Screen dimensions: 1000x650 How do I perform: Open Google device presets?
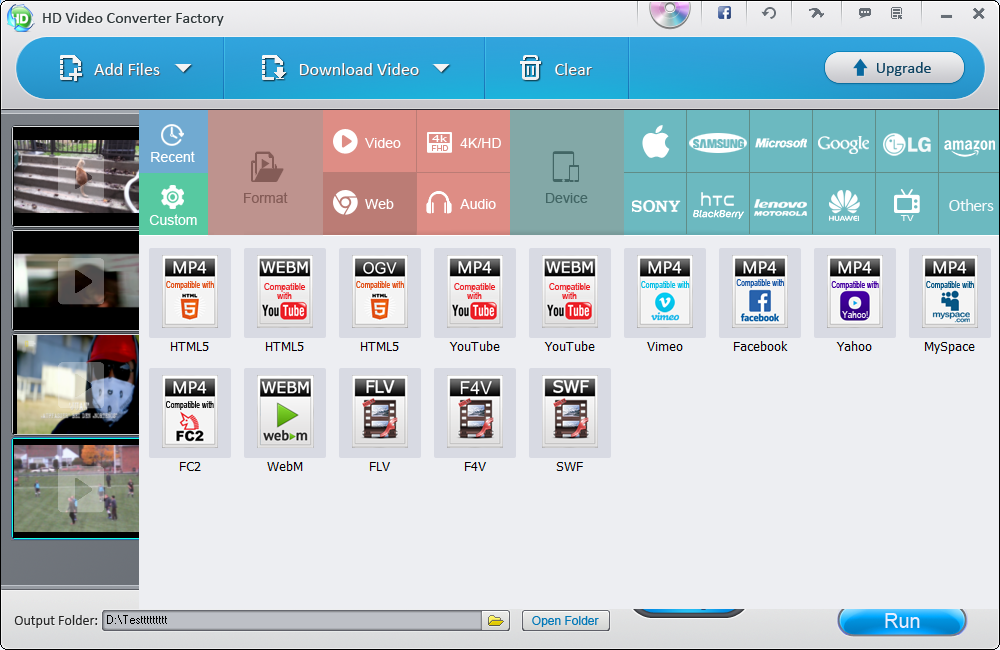pos(843,142)
